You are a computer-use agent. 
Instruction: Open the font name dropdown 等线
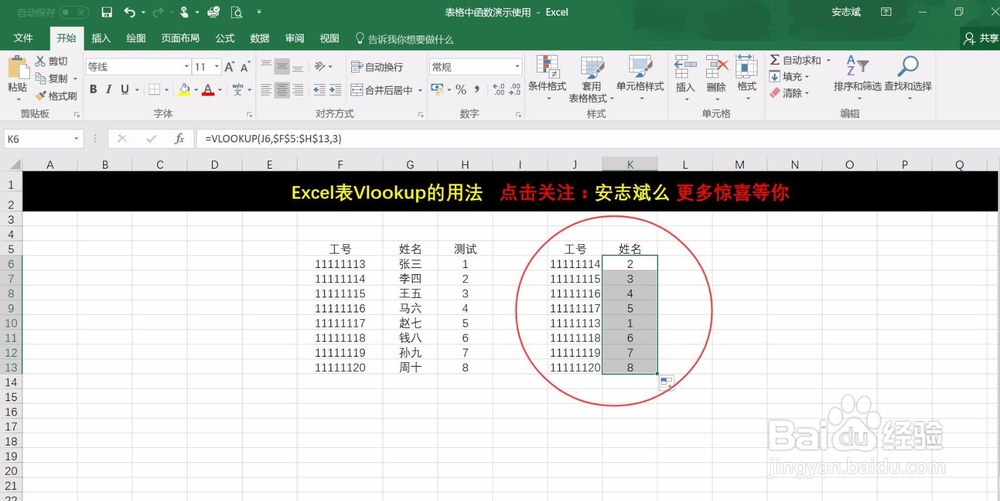click(187, 67)
